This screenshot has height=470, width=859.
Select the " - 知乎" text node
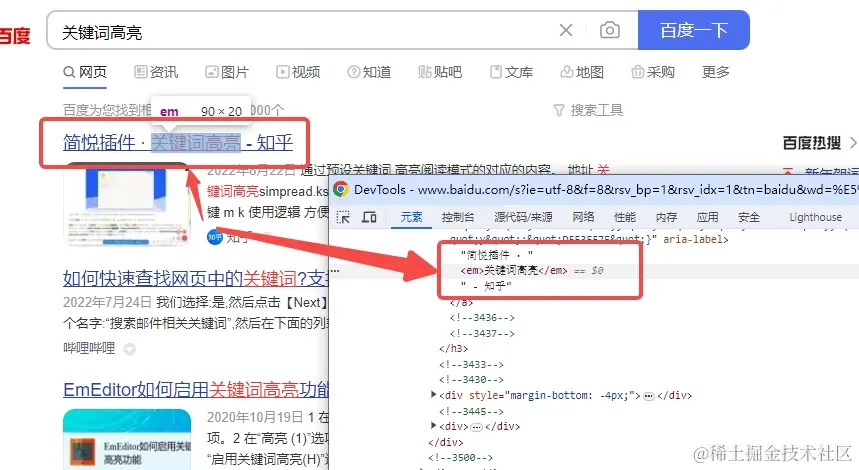click(x=486, y=286)
